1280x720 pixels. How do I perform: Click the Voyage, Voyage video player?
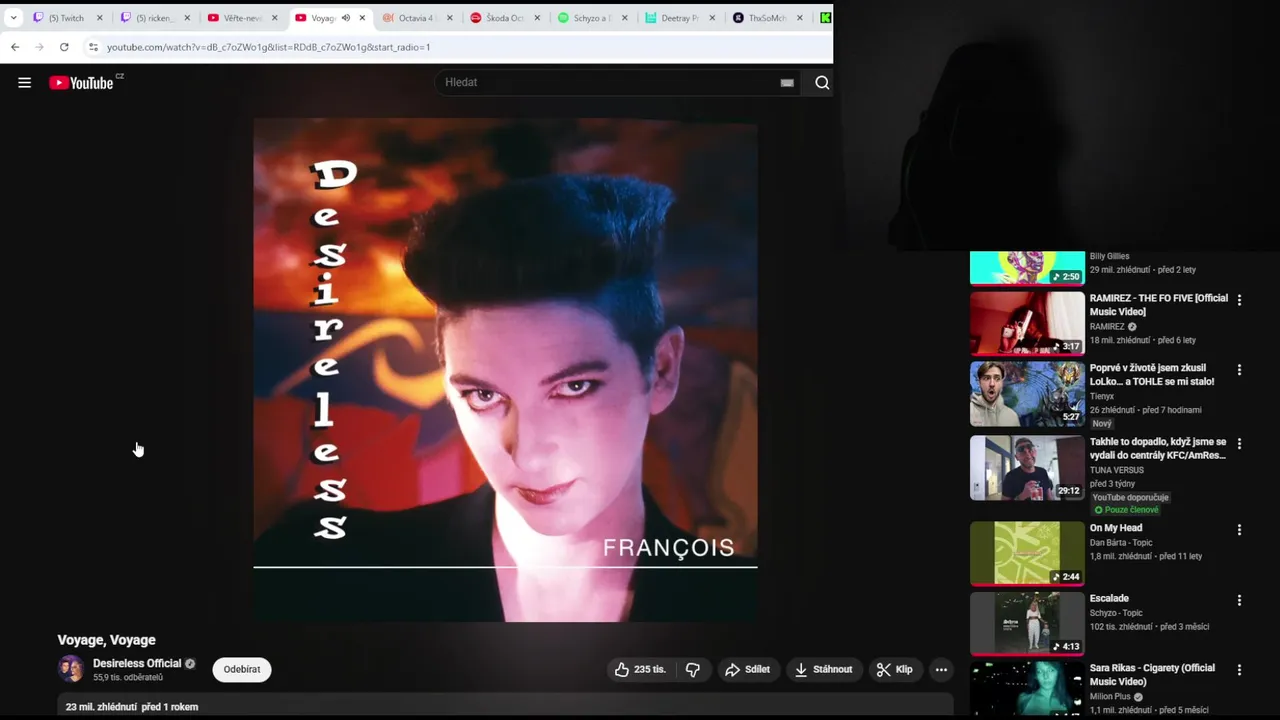tap(505, 370)
